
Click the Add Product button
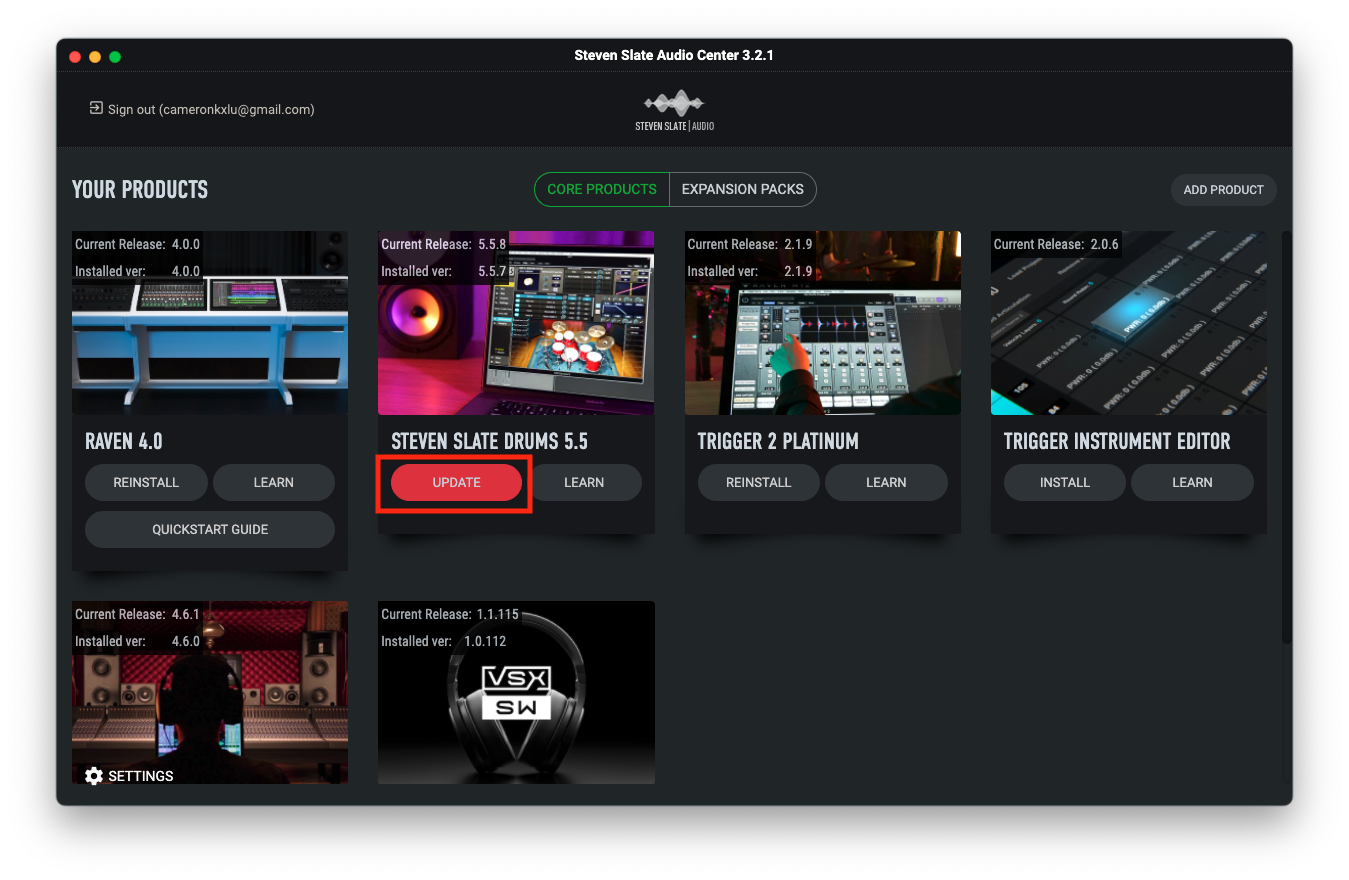click(x=1223, y=190)
